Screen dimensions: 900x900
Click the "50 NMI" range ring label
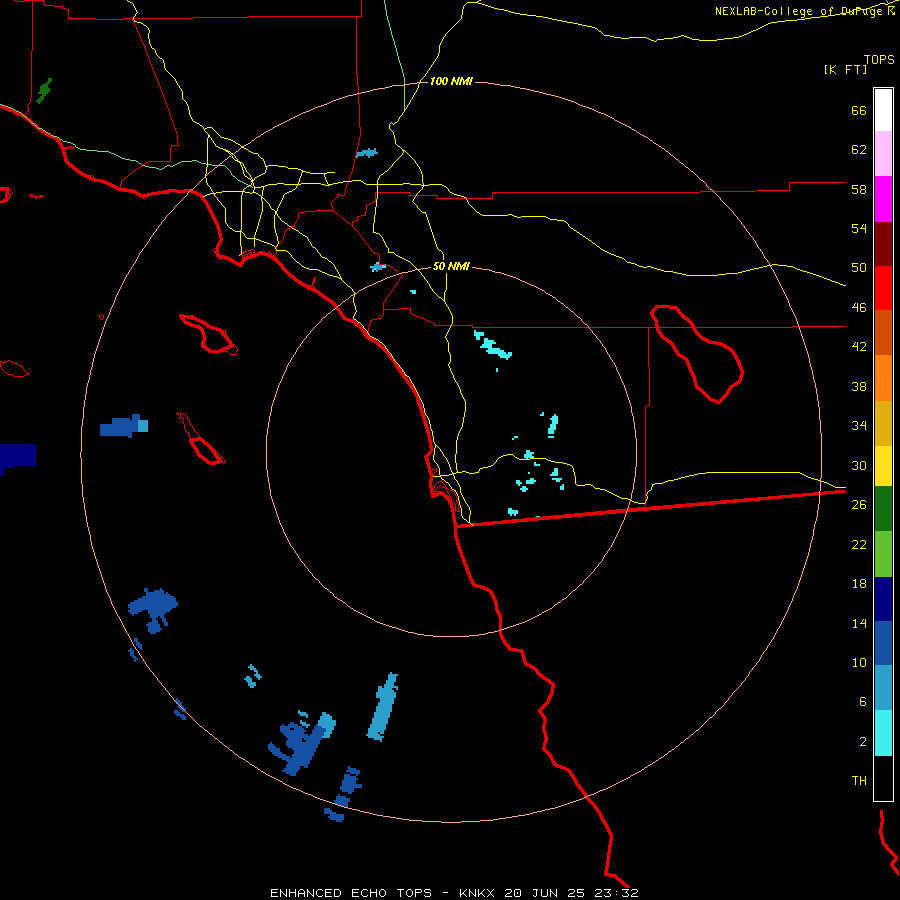click(451, 266)
